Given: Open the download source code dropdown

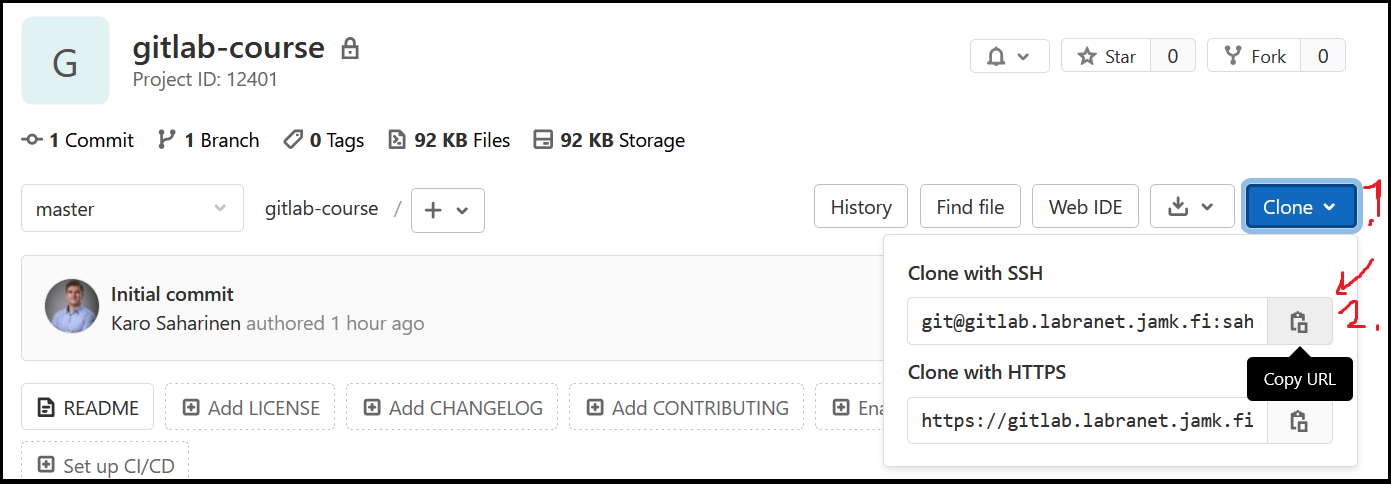Looking at the screenshot, I should pos(1190,207).
